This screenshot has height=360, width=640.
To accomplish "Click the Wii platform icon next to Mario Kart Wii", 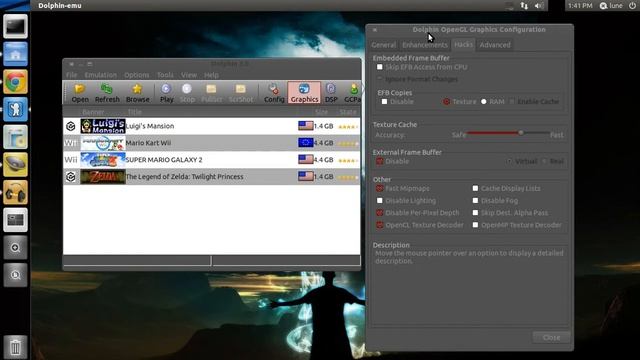I will (x=71, y=143).
